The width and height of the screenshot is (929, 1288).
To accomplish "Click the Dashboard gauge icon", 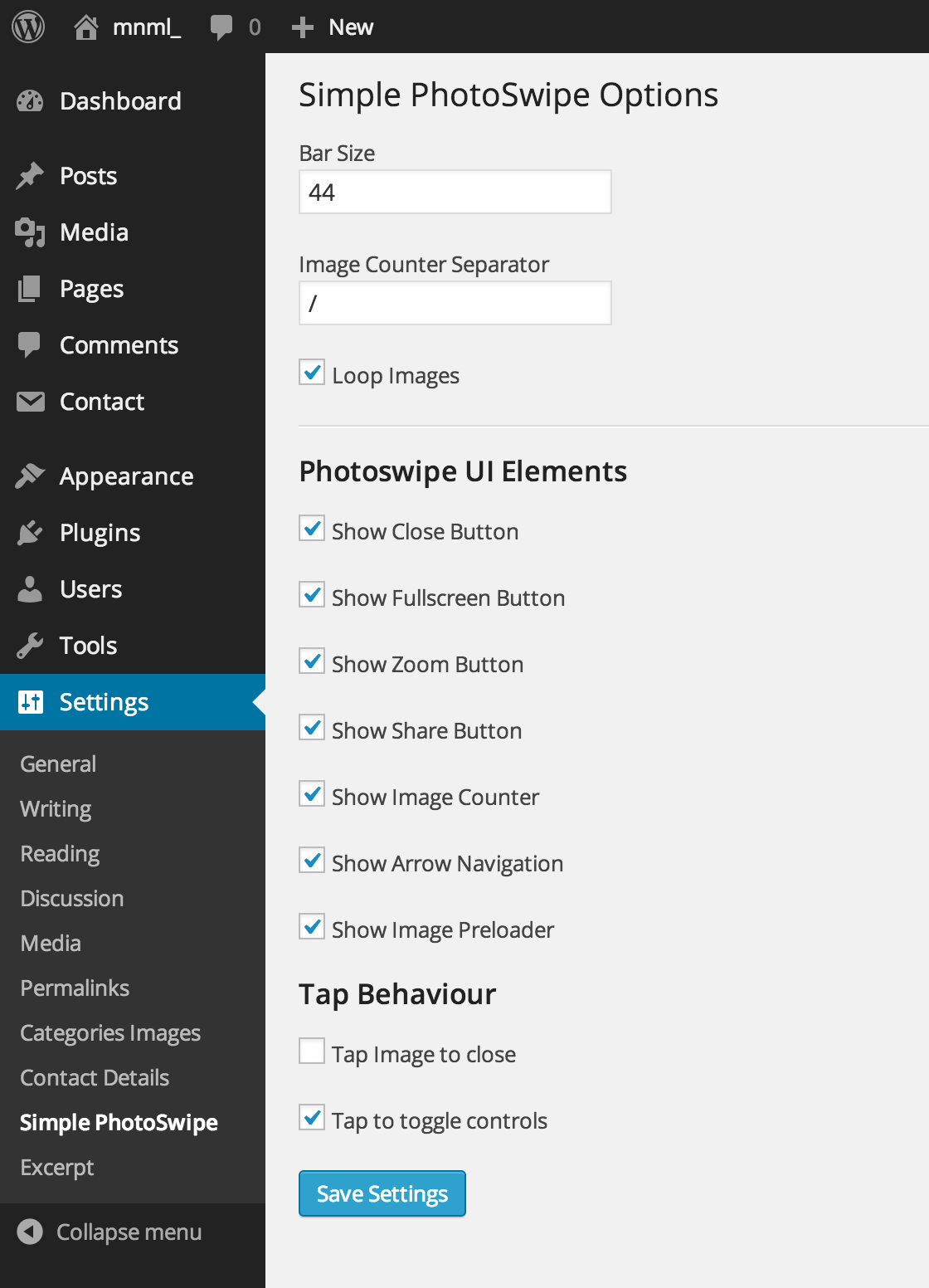I will coord(30,101).
